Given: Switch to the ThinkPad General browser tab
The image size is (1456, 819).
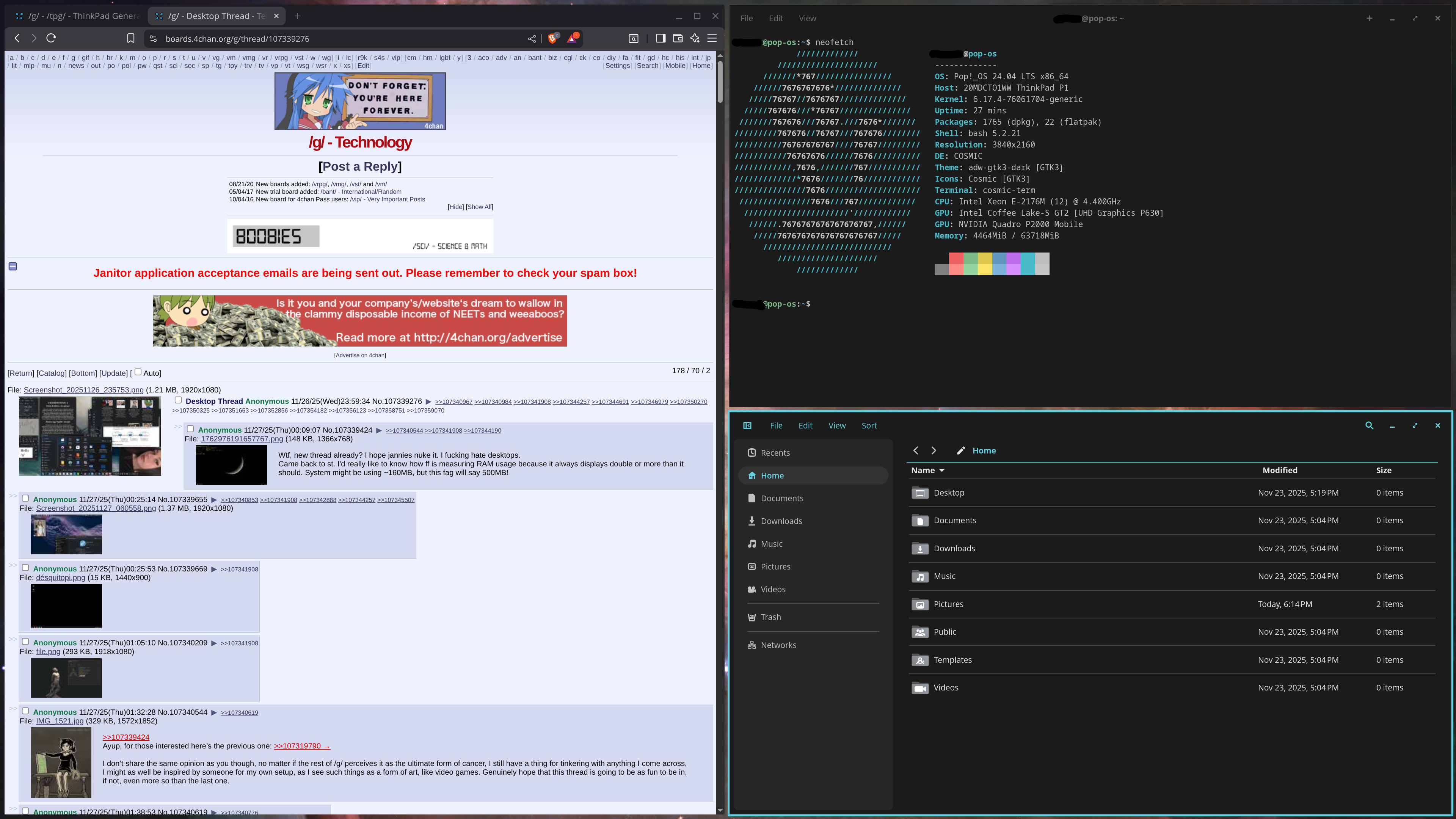Looking at the screenshot, I should pyautogui.click(x=79, y=16).
